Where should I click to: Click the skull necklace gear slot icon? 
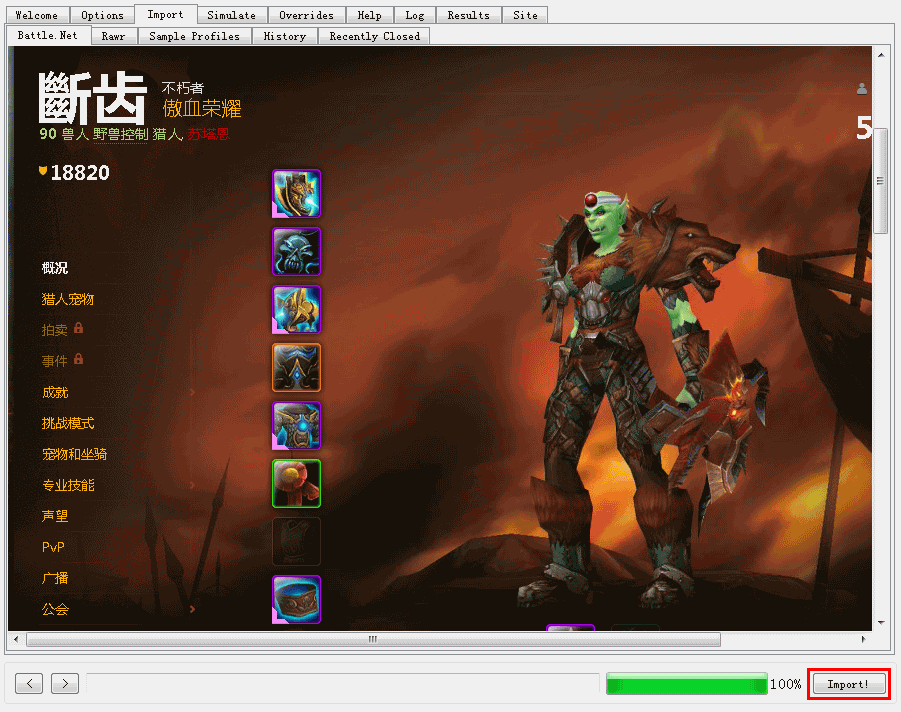coord(297,252)
